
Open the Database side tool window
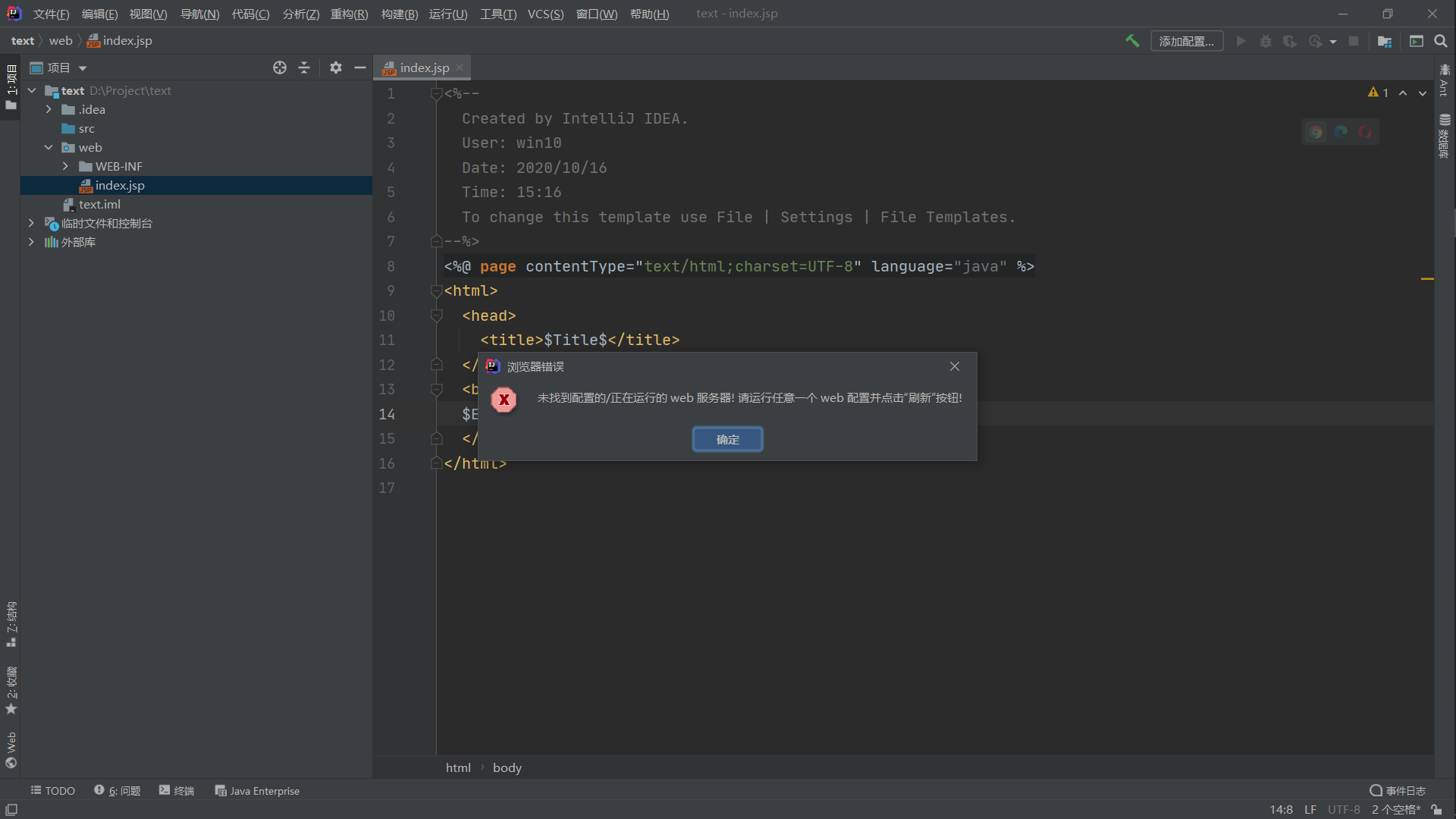coord(1445,136)
